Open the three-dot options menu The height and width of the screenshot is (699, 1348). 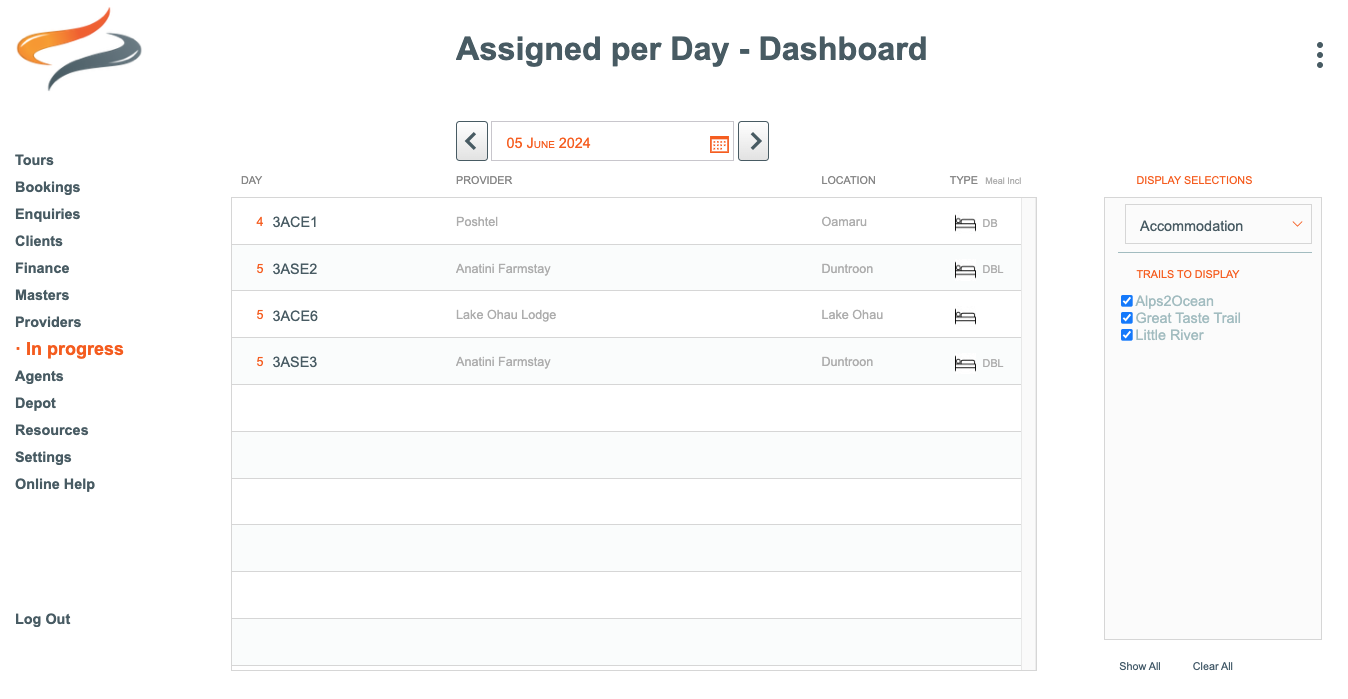(1320, 55)
